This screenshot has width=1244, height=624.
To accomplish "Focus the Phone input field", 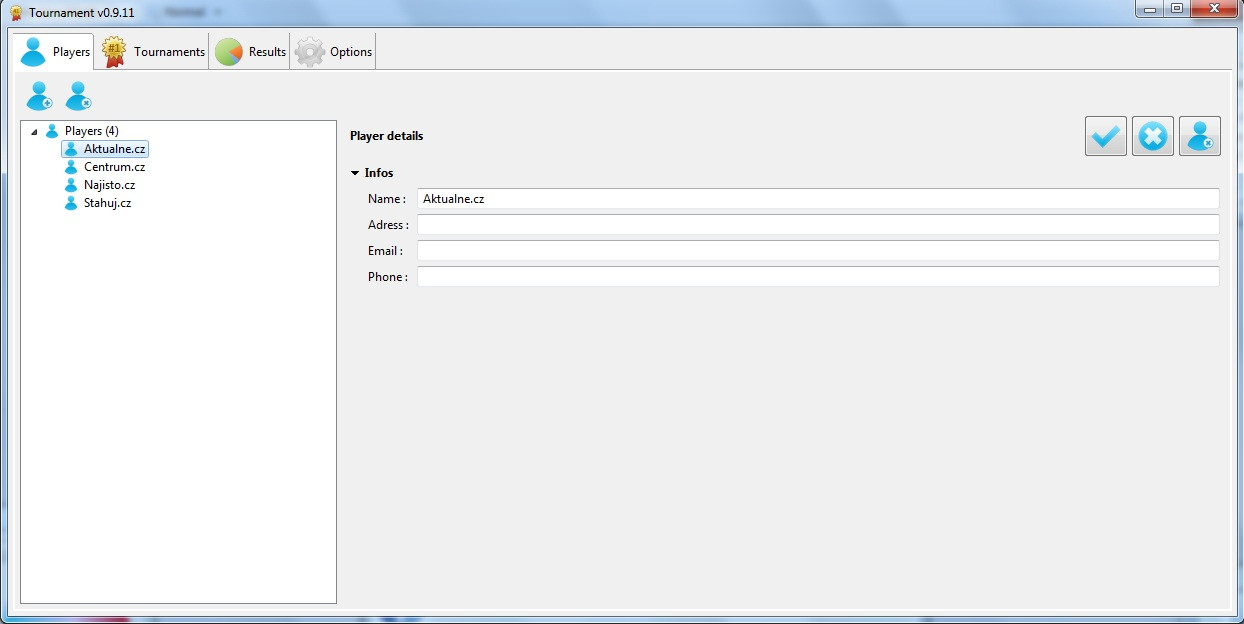I will coord(818,277).
